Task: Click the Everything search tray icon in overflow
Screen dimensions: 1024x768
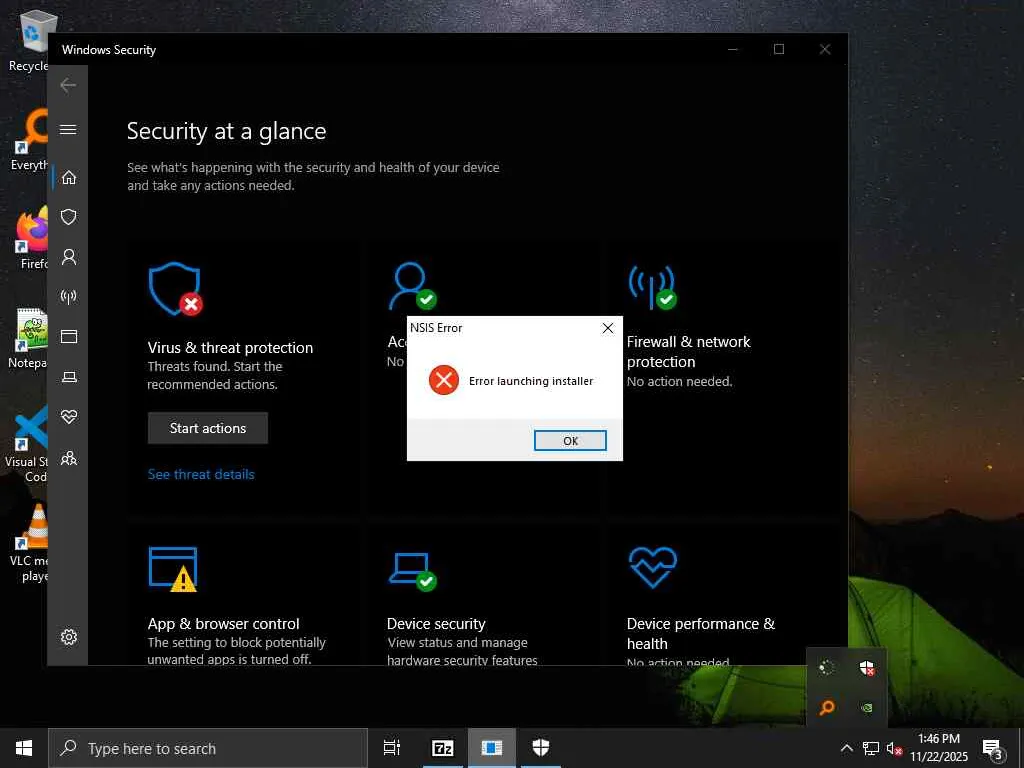Action: pos(827,707)
